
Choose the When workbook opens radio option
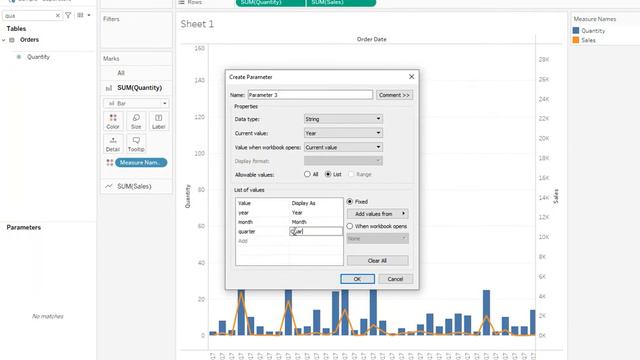pos(350,226)
